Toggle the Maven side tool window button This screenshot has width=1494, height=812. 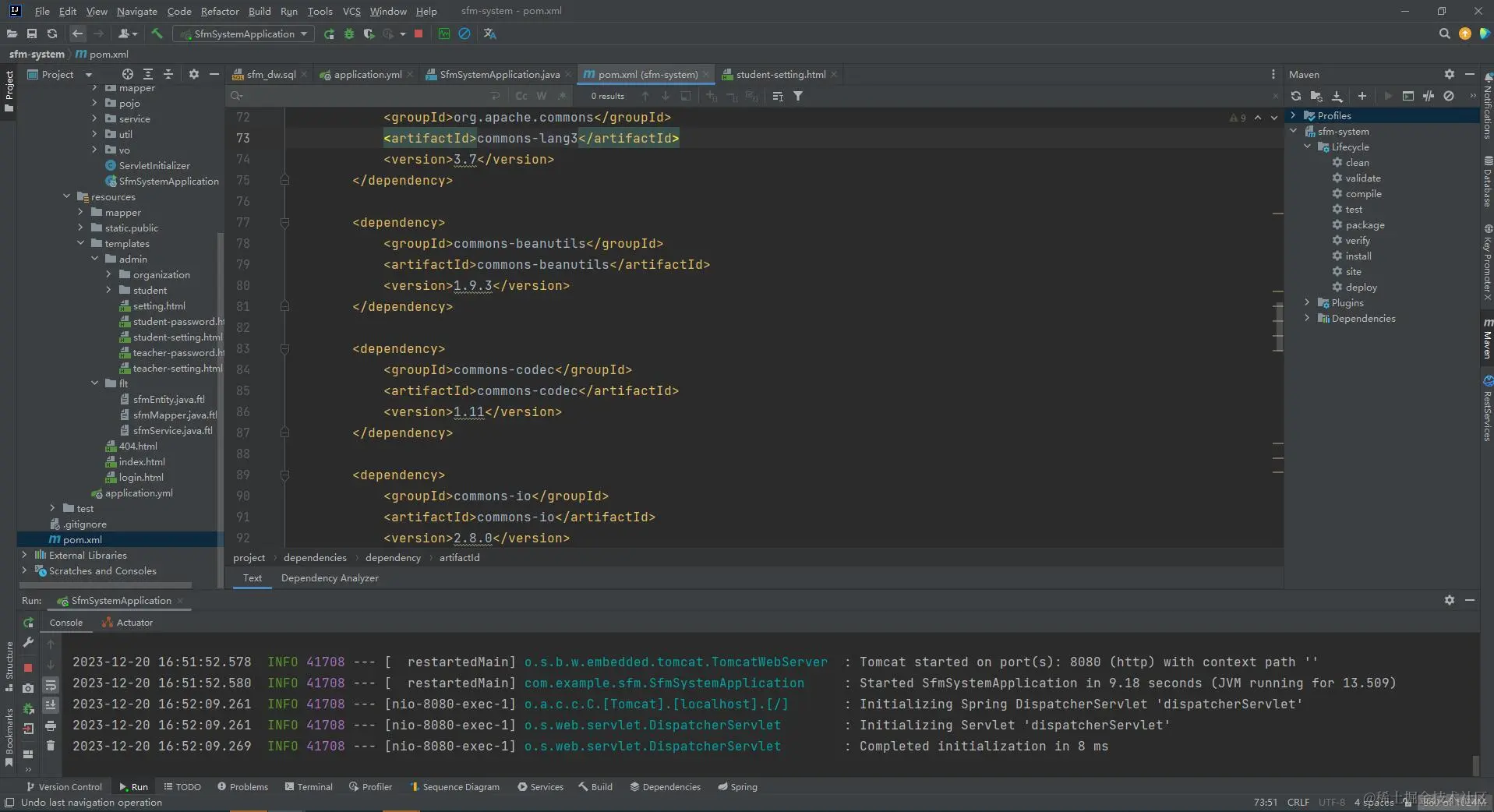(x=1487, y=338)
